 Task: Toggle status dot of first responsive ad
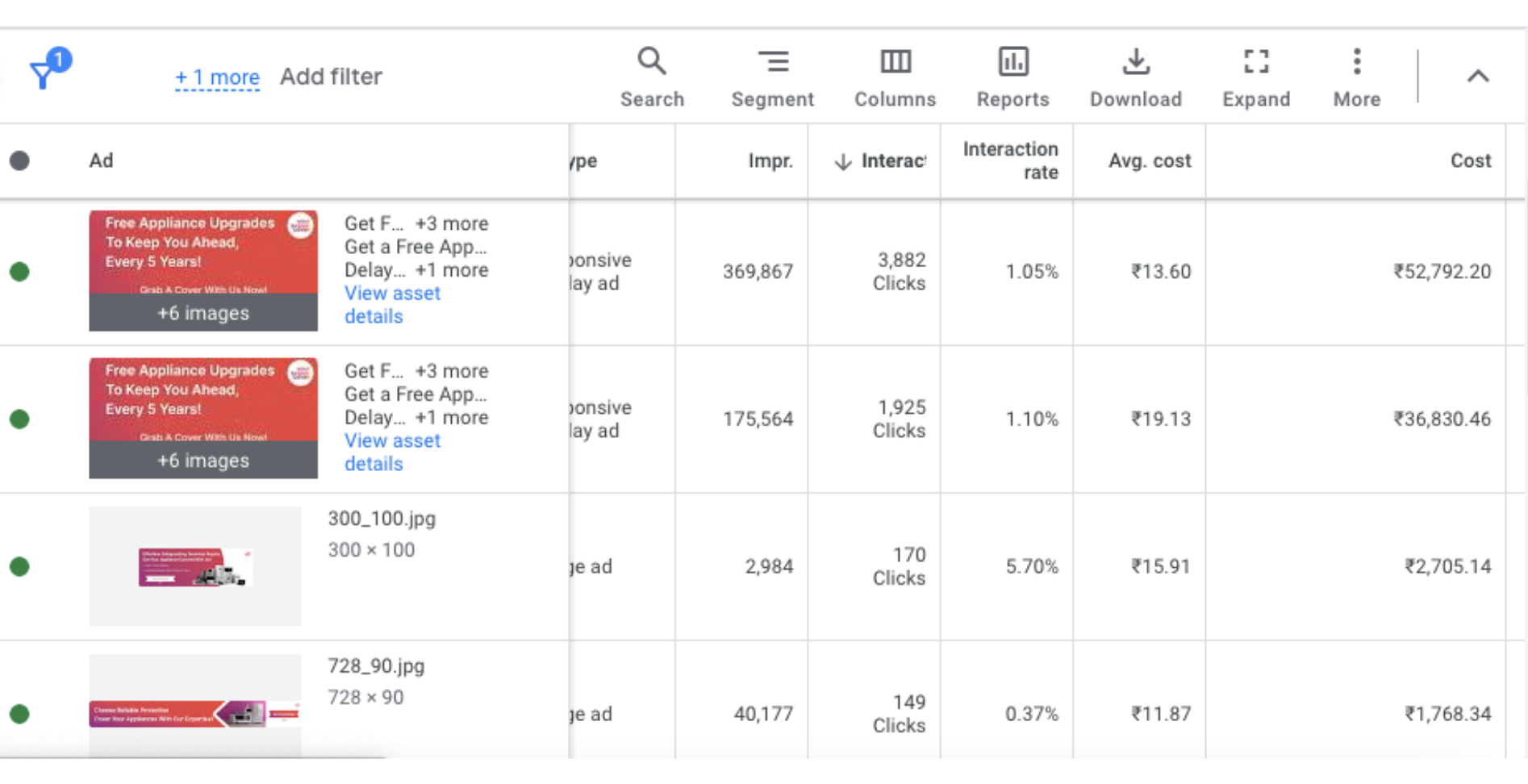[20, 272]
